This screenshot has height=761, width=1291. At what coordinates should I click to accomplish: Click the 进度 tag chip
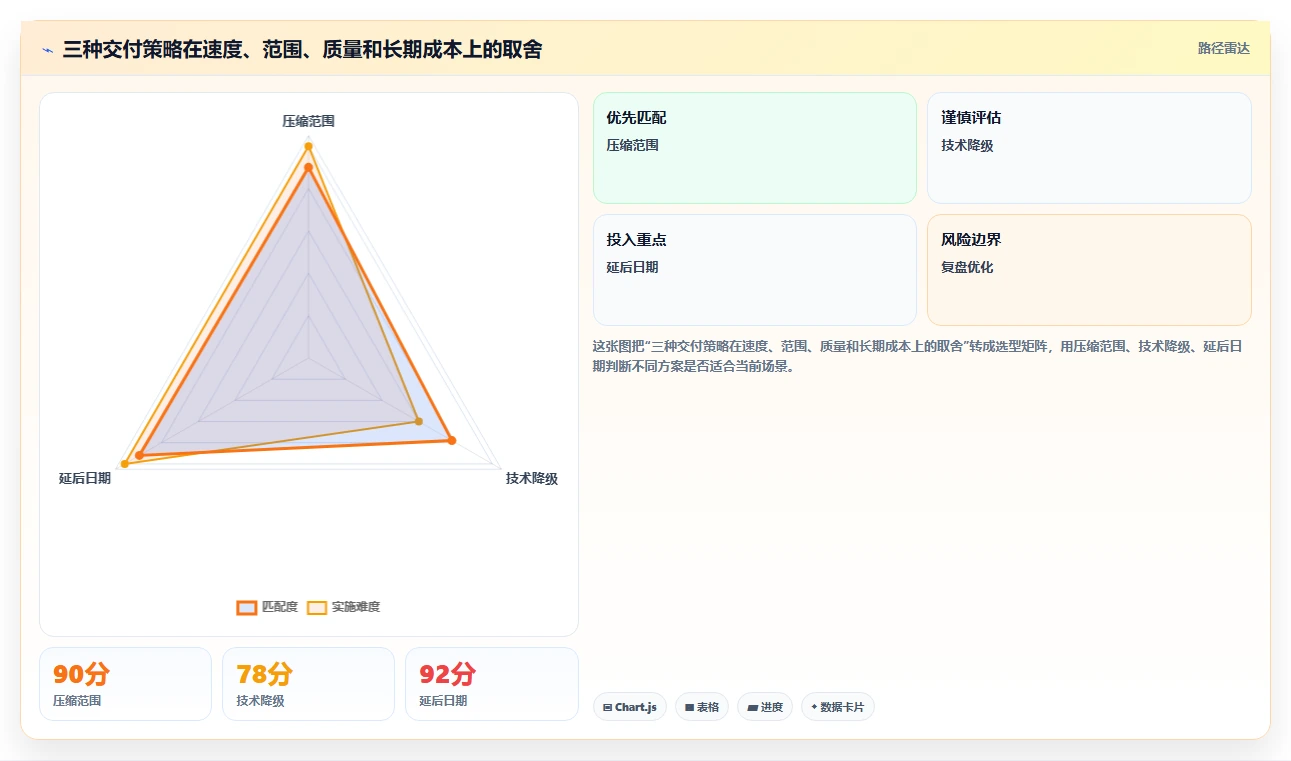[x=765, y=707]
